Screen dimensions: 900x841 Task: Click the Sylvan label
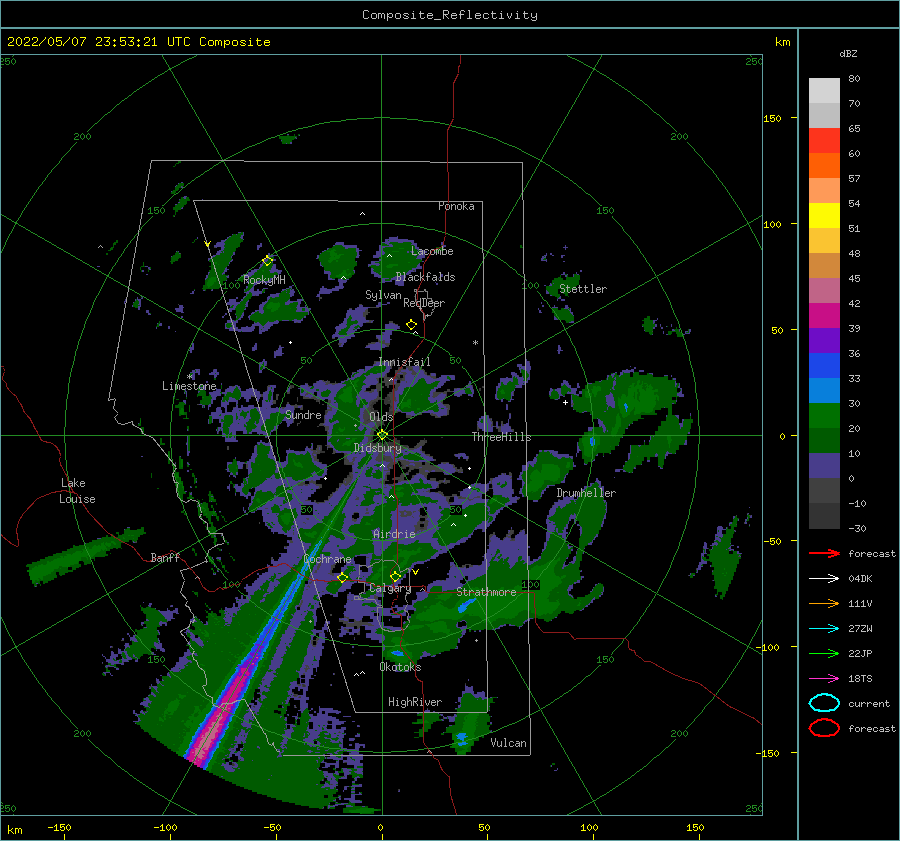click(383, 296)
